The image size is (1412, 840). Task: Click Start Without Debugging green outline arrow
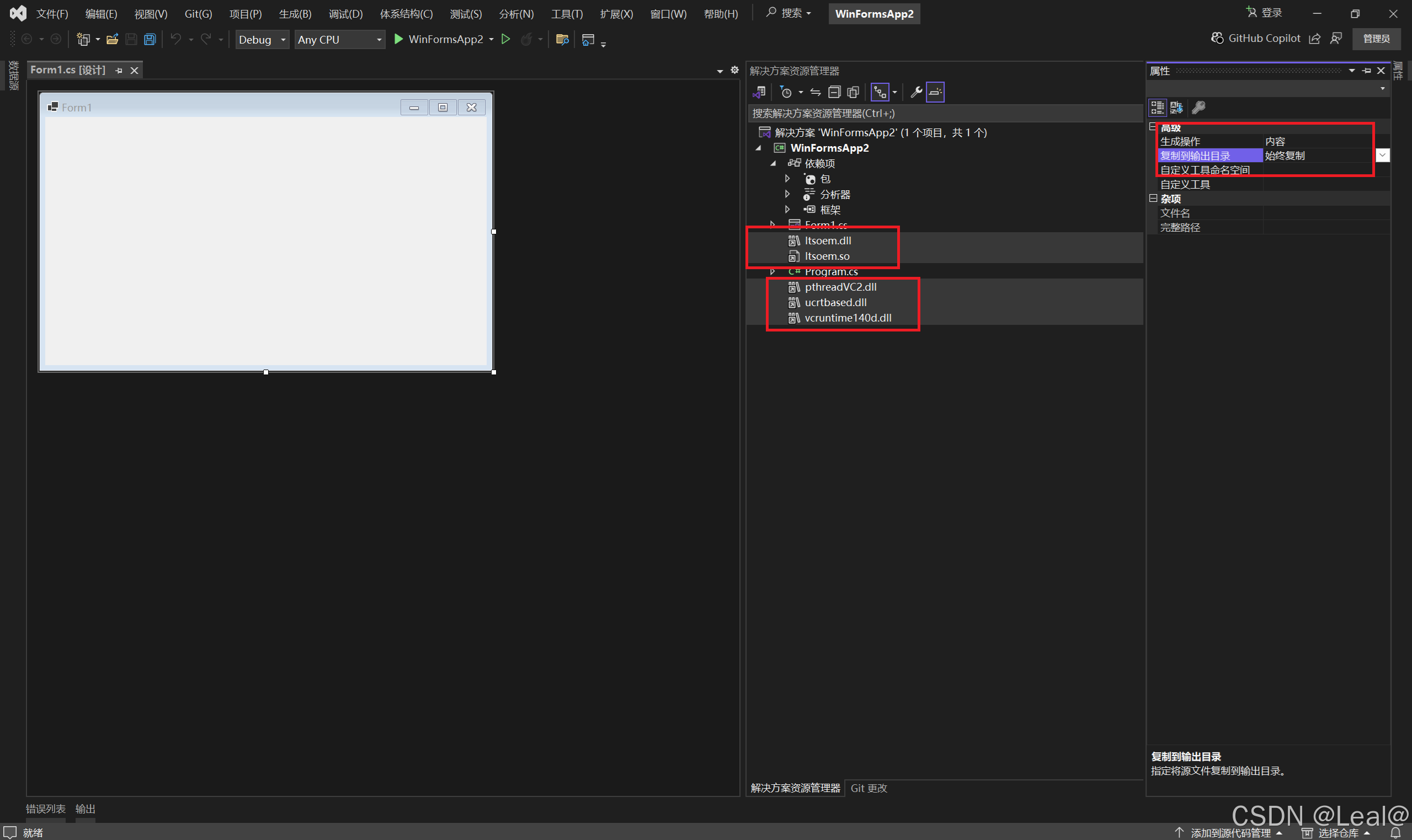tap(506, 39)
